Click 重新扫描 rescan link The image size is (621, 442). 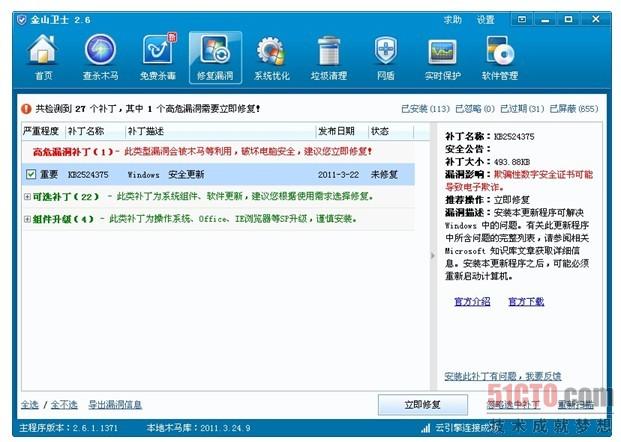click(x=575, y=405)
